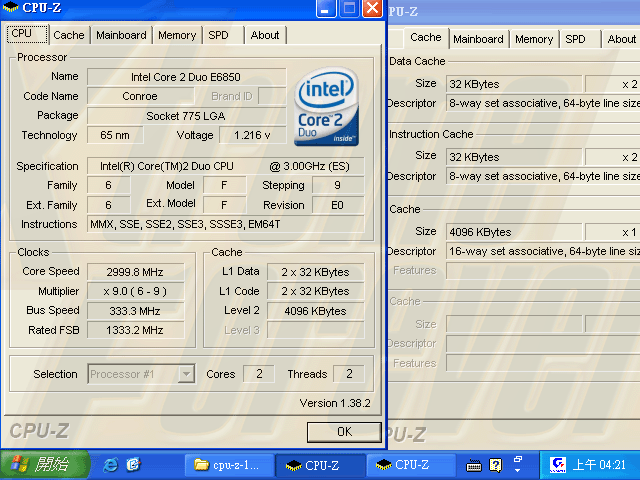
Task: Click the system tray icon beside the clock
Action: 559,465
